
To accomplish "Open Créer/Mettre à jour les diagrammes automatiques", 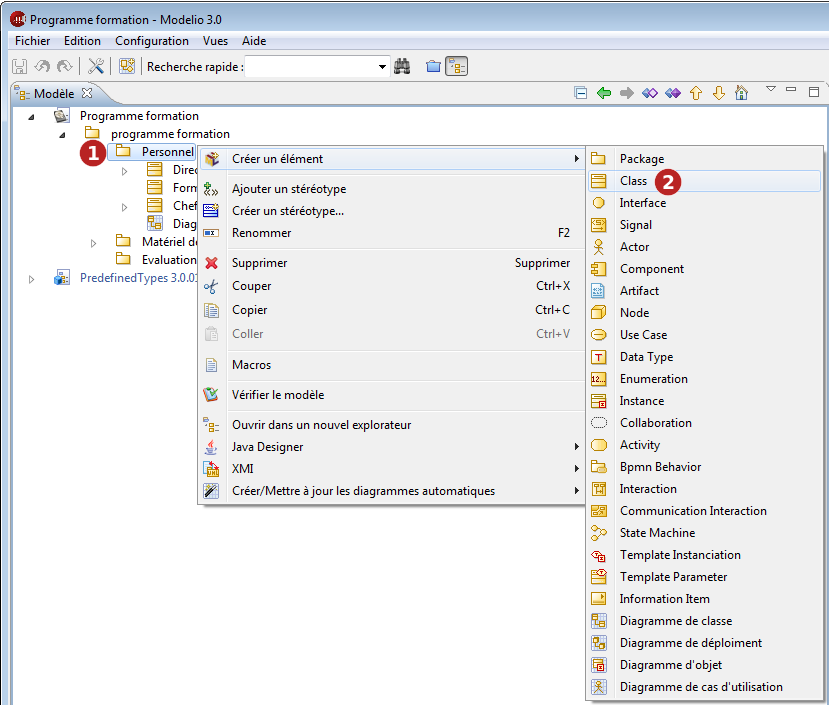I will point(392,491).
